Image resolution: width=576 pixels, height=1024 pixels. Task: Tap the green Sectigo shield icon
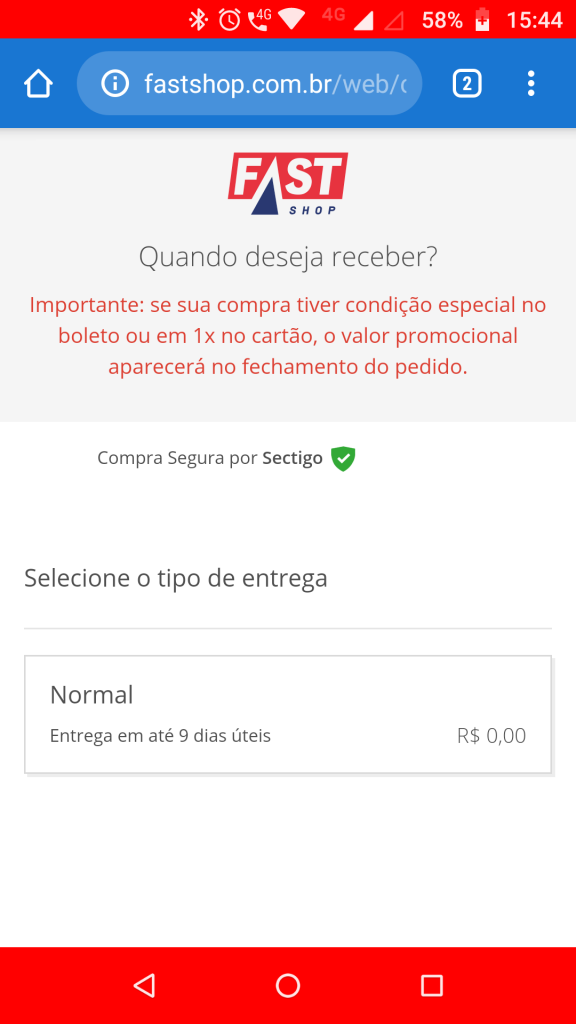point(343,458)
